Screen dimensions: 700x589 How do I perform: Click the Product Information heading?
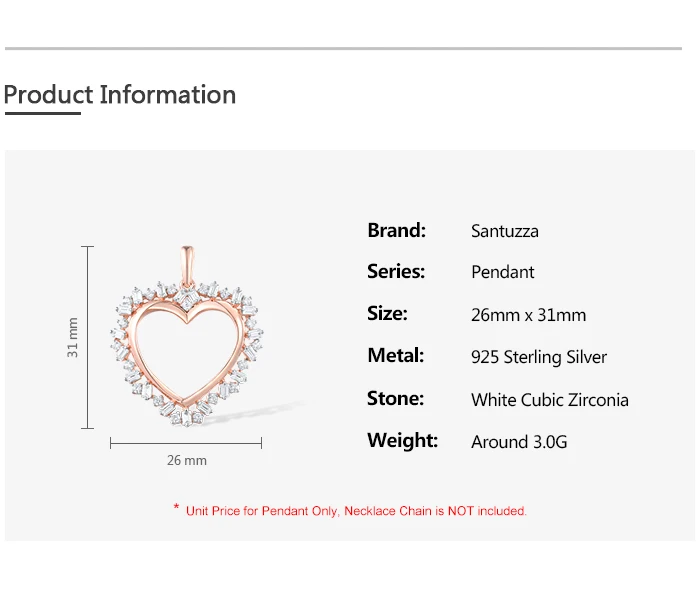(x=120, y=95)
